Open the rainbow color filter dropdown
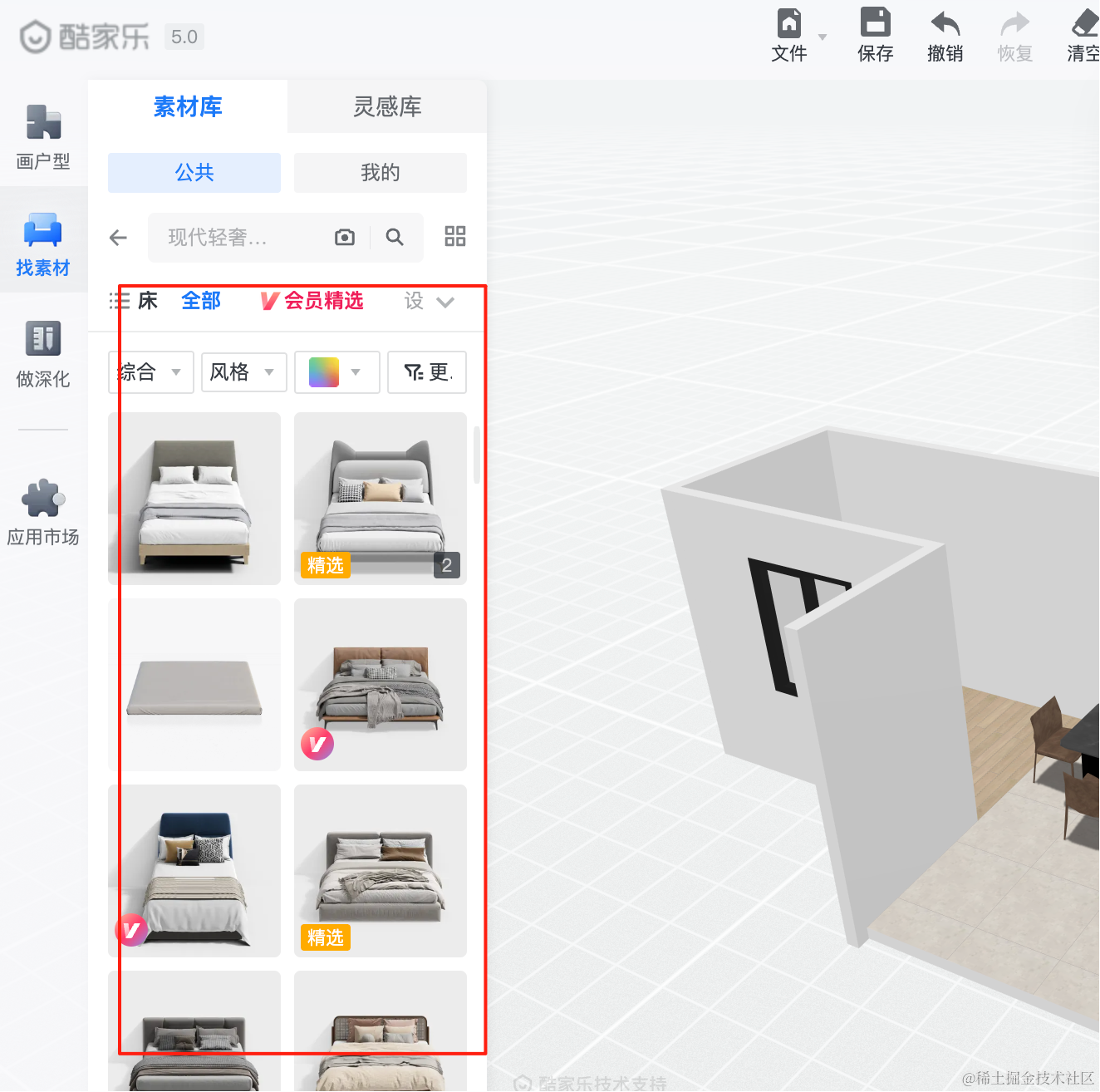 337,372
